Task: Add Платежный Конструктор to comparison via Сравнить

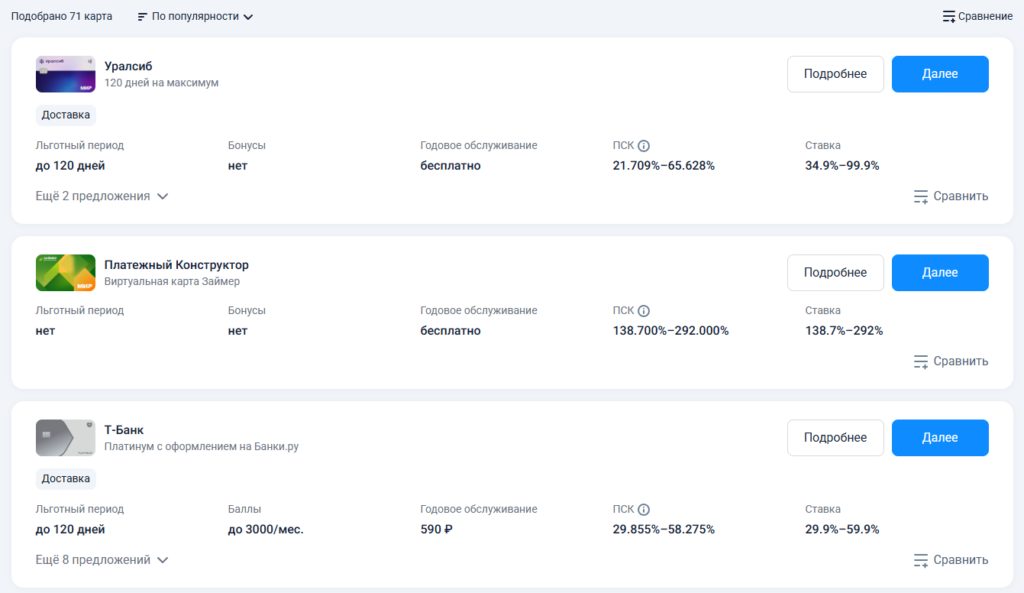Action: tap(951, 361)
